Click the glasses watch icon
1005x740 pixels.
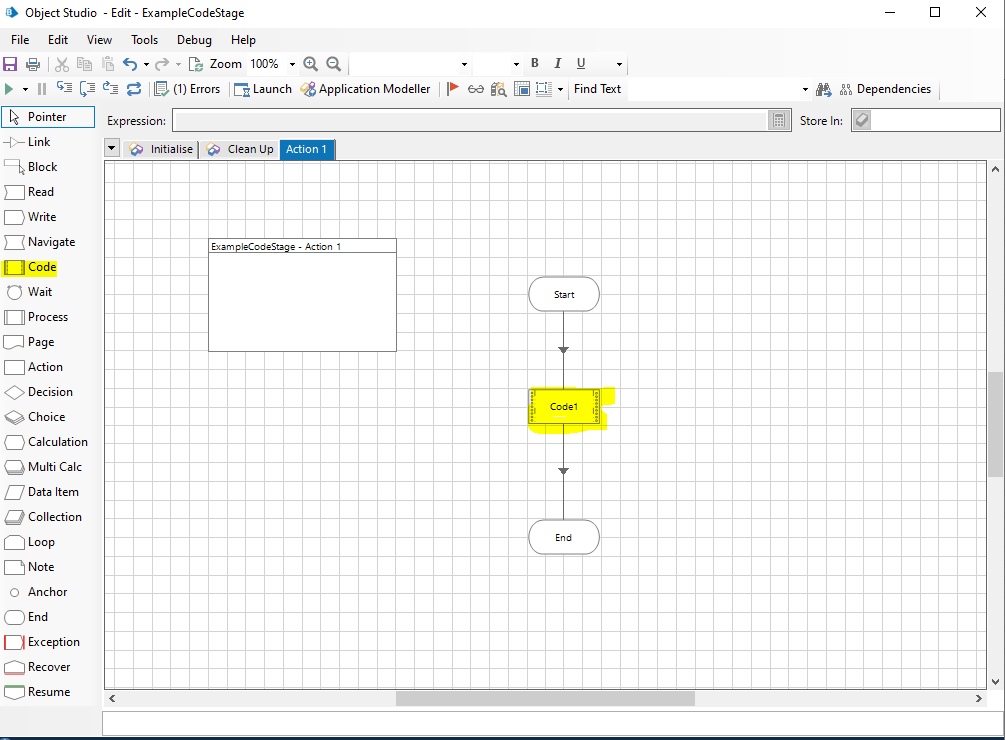(476, 89)
